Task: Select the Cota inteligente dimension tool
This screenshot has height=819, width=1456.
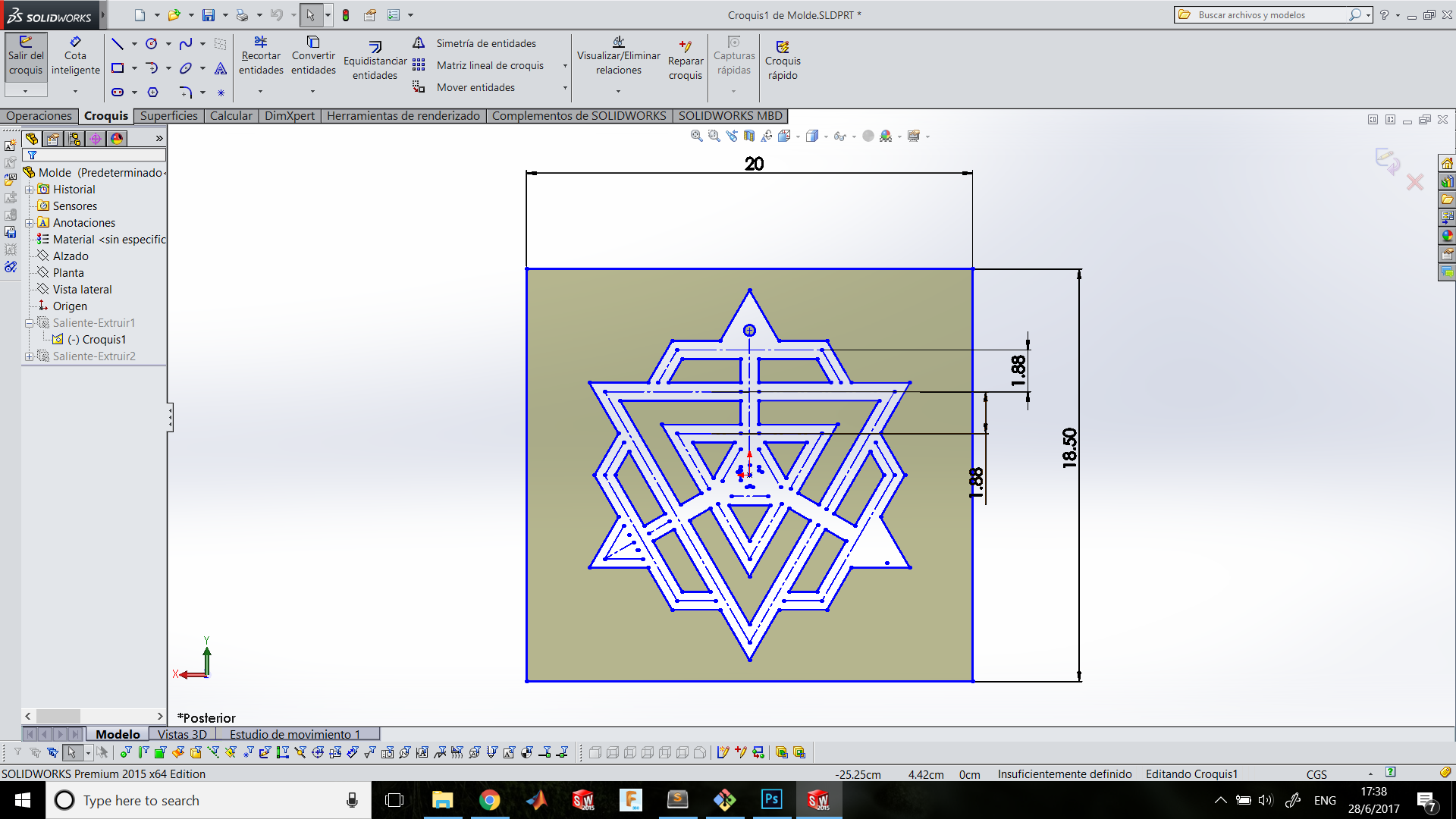Action: coord(75,57)
